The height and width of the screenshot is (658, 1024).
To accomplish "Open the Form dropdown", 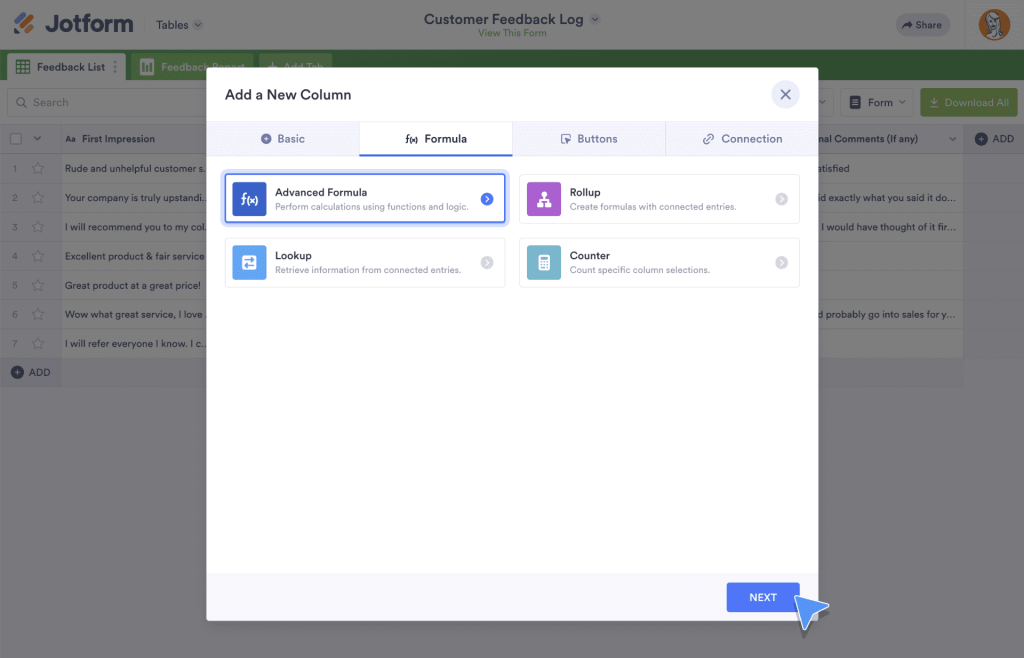I will tap(879, 102).
